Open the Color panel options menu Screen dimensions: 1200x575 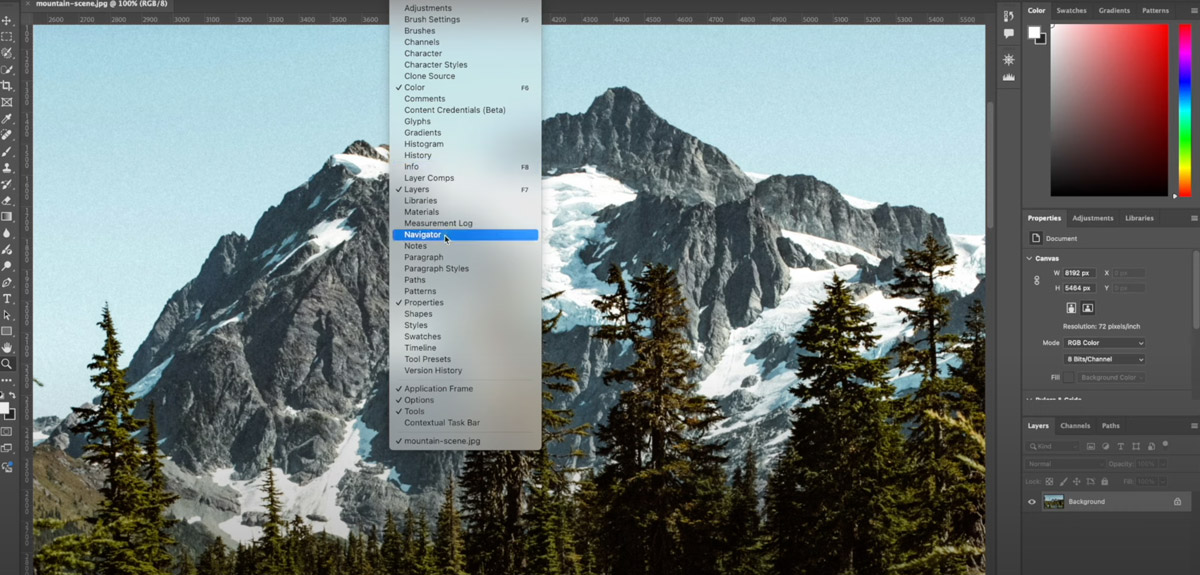pyautogui.click(x=1194, y=11)
